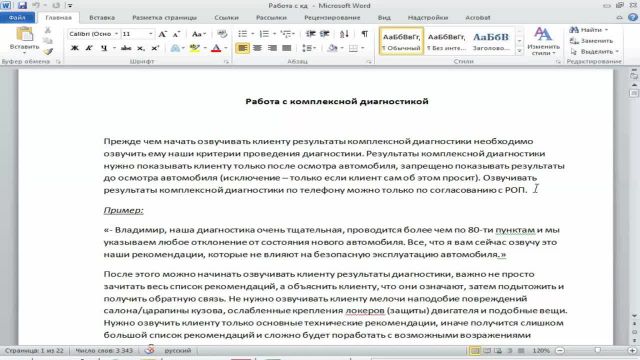This screenshot has height=360, width=640.
Task: Apply Без интервала style
Action: tap(446, 41)
